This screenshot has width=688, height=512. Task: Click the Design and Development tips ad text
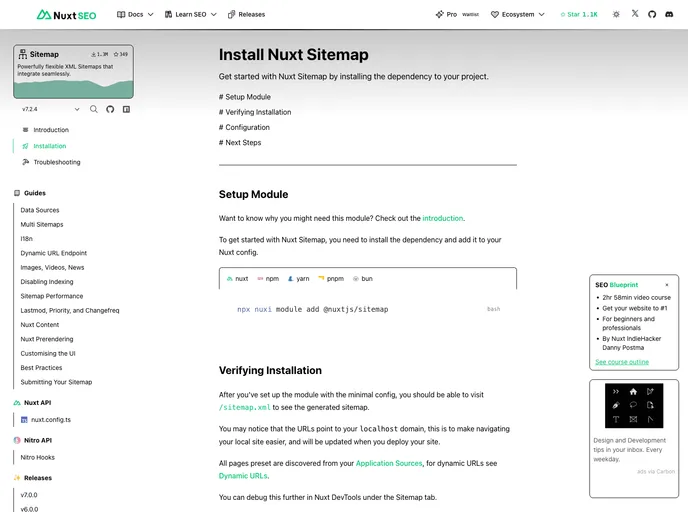coord(629,450)
